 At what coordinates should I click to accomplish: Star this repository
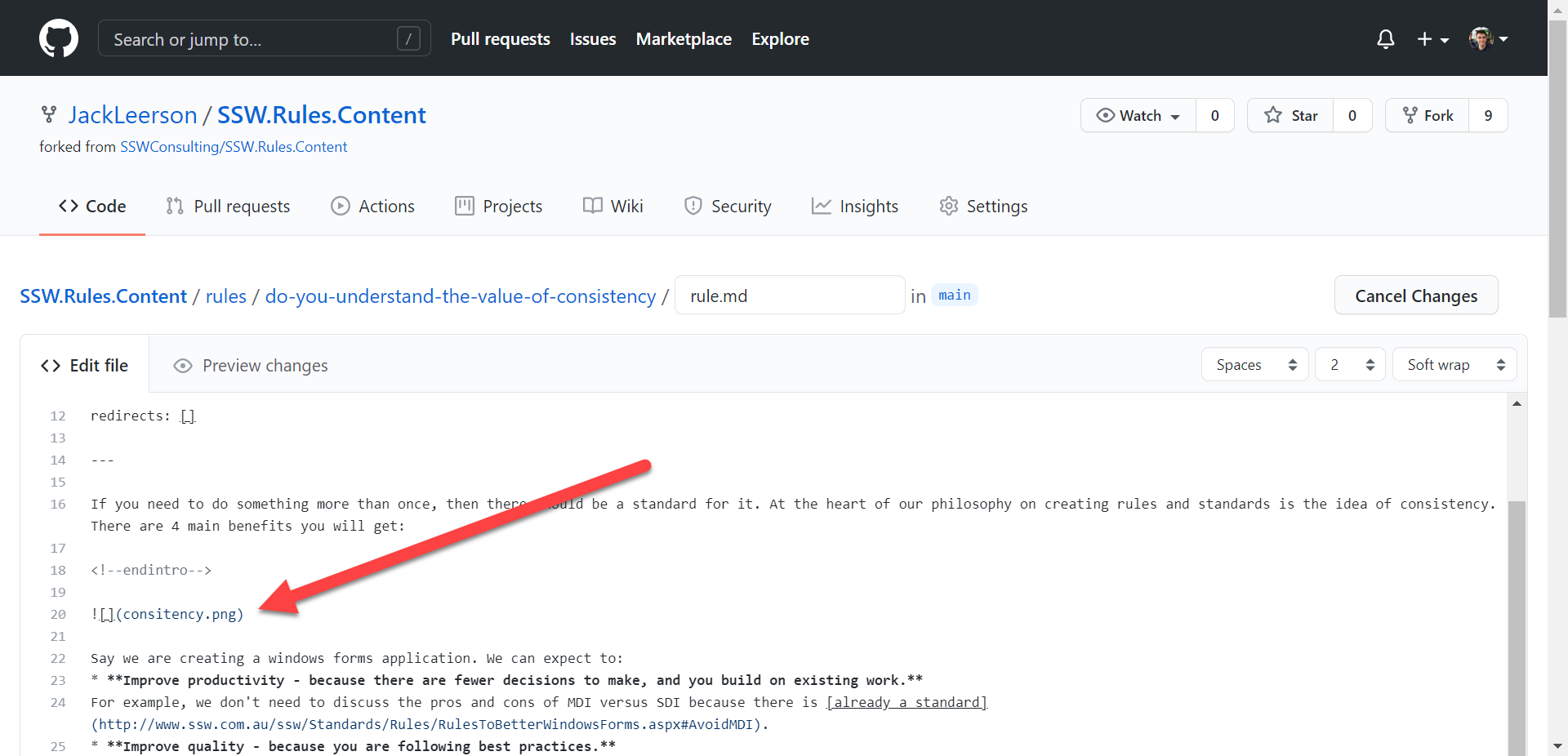pos(1290,115)
